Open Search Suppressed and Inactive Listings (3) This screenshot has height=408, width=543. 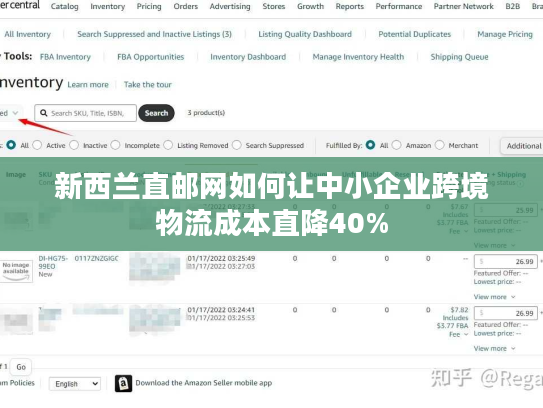pos(154,34)
